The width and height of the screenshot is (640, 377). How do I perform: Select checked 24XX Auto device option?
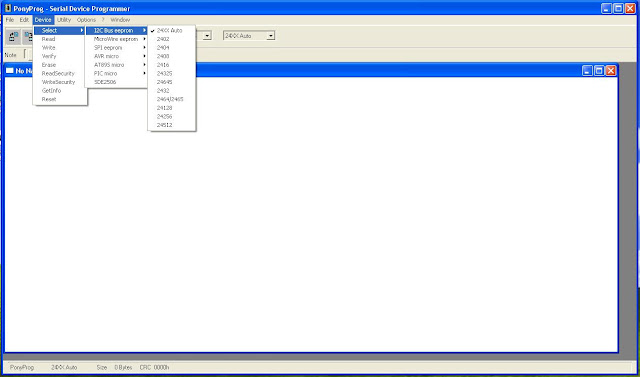pos(172,31)
